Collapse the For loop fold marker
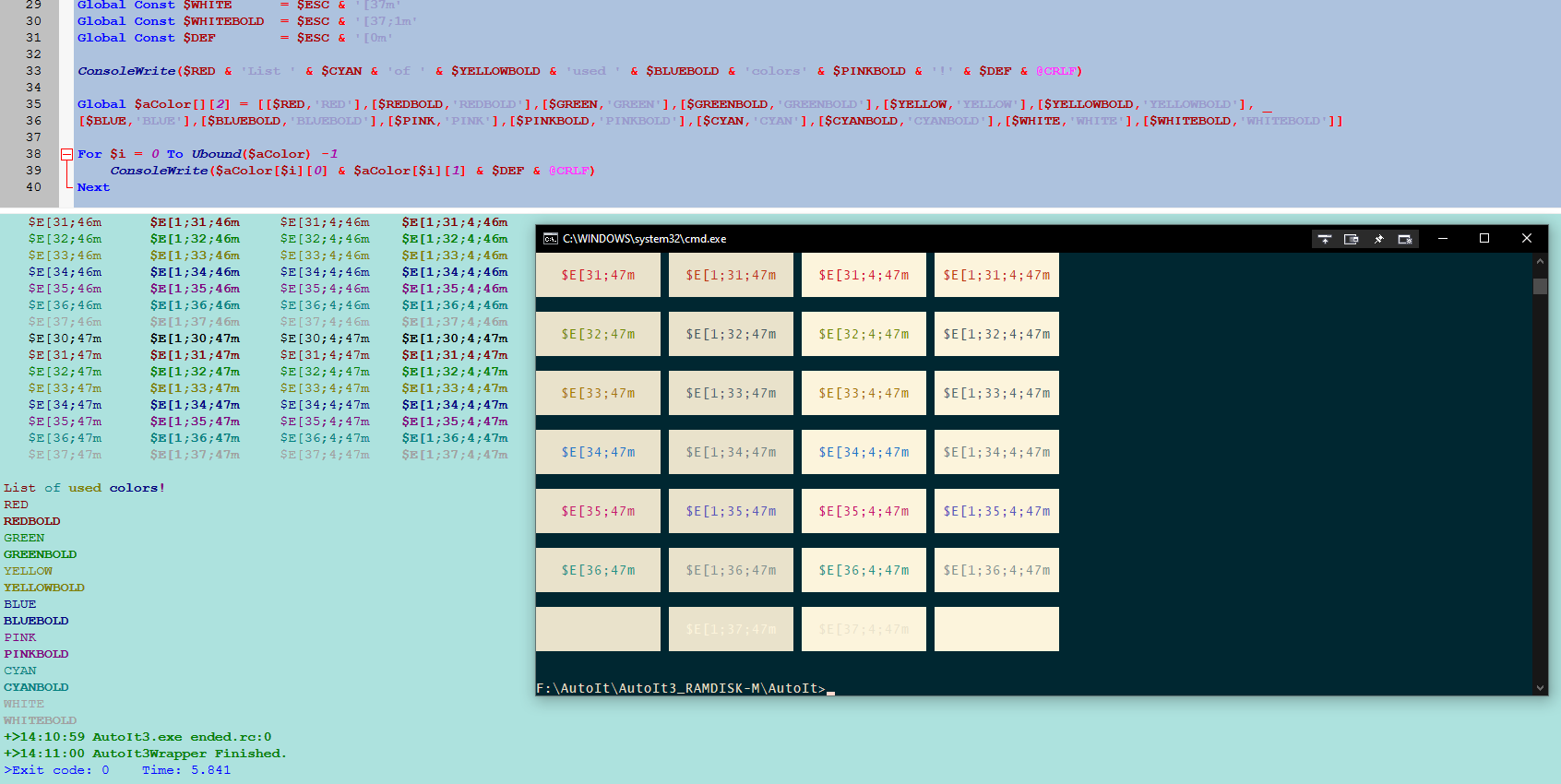The image size is (1561, 784). (x=66, y=154)
